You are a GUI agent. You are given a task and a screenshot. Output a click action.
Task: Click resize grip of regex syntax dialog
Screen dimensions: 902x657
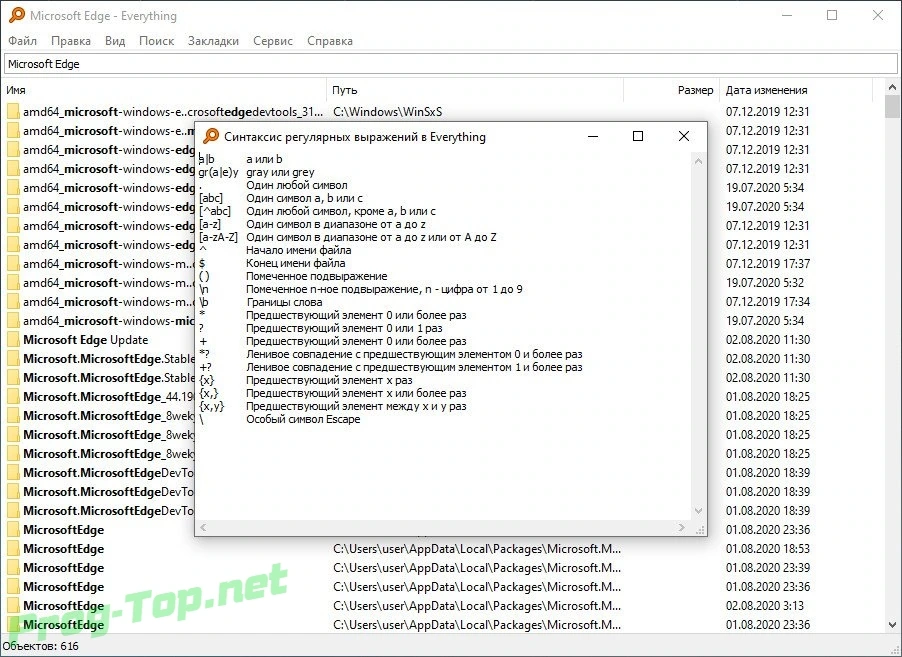click(x=700, y=530)
